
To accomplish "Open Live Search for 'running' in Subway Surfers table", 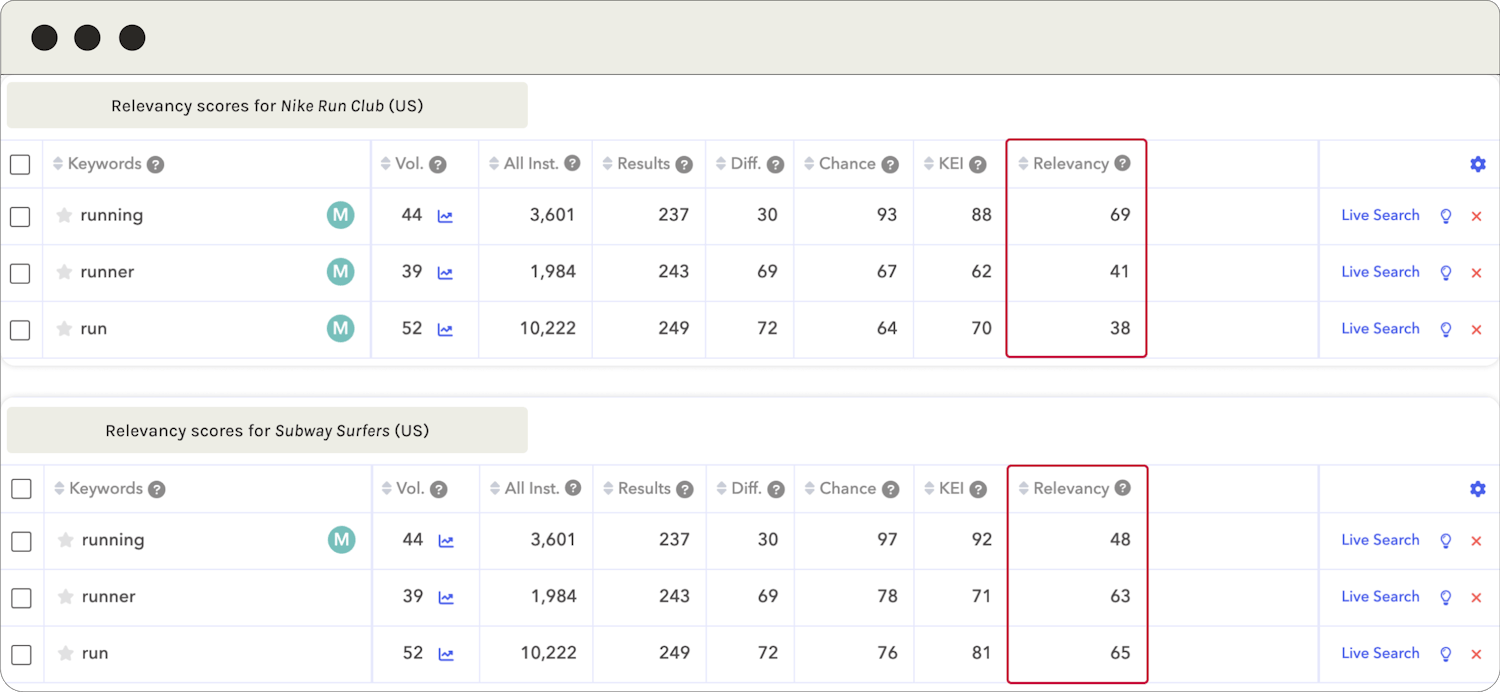I will (x=1380, y=540).
